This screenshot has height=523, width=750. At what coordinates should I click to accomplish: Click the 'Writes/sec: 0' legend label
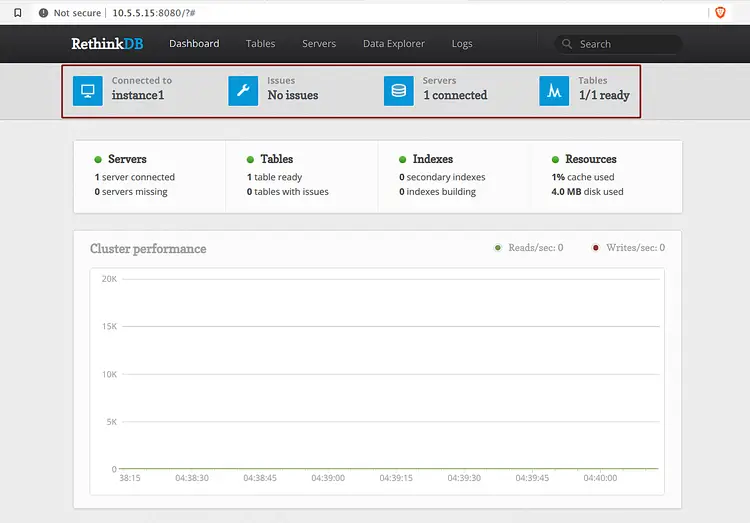(x=635, y=248)
